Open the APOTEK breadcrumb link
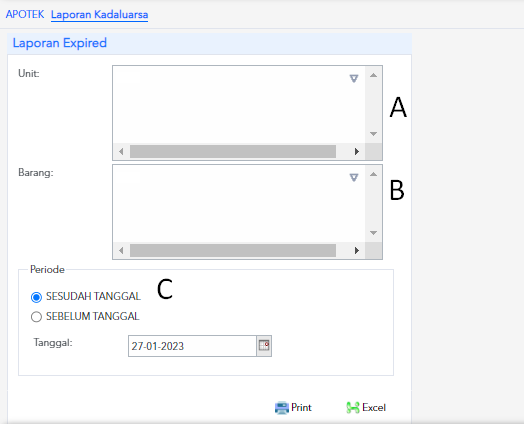 25,14
